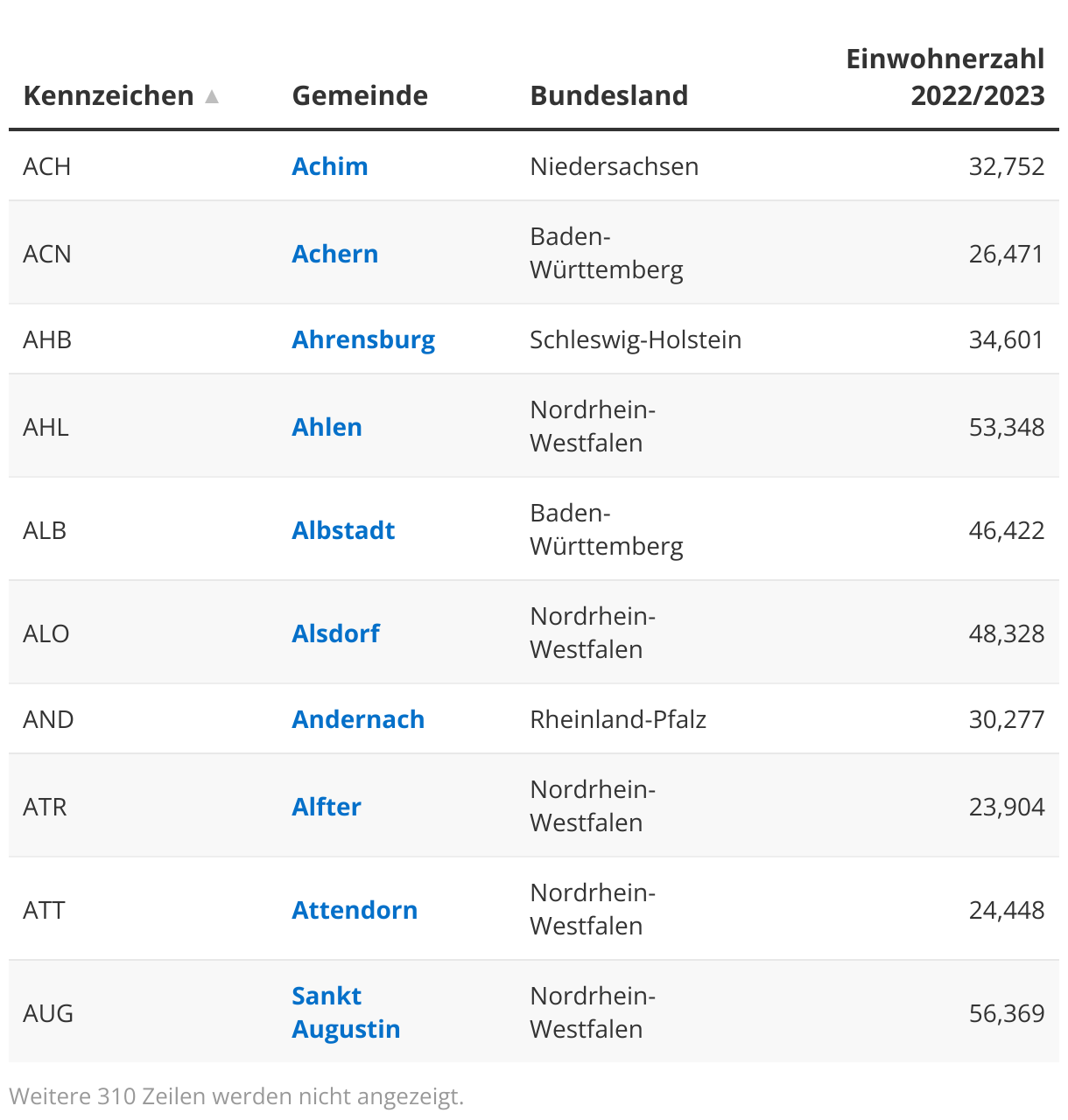
Task: Follow the Andernach link
Action: point(358,719)
